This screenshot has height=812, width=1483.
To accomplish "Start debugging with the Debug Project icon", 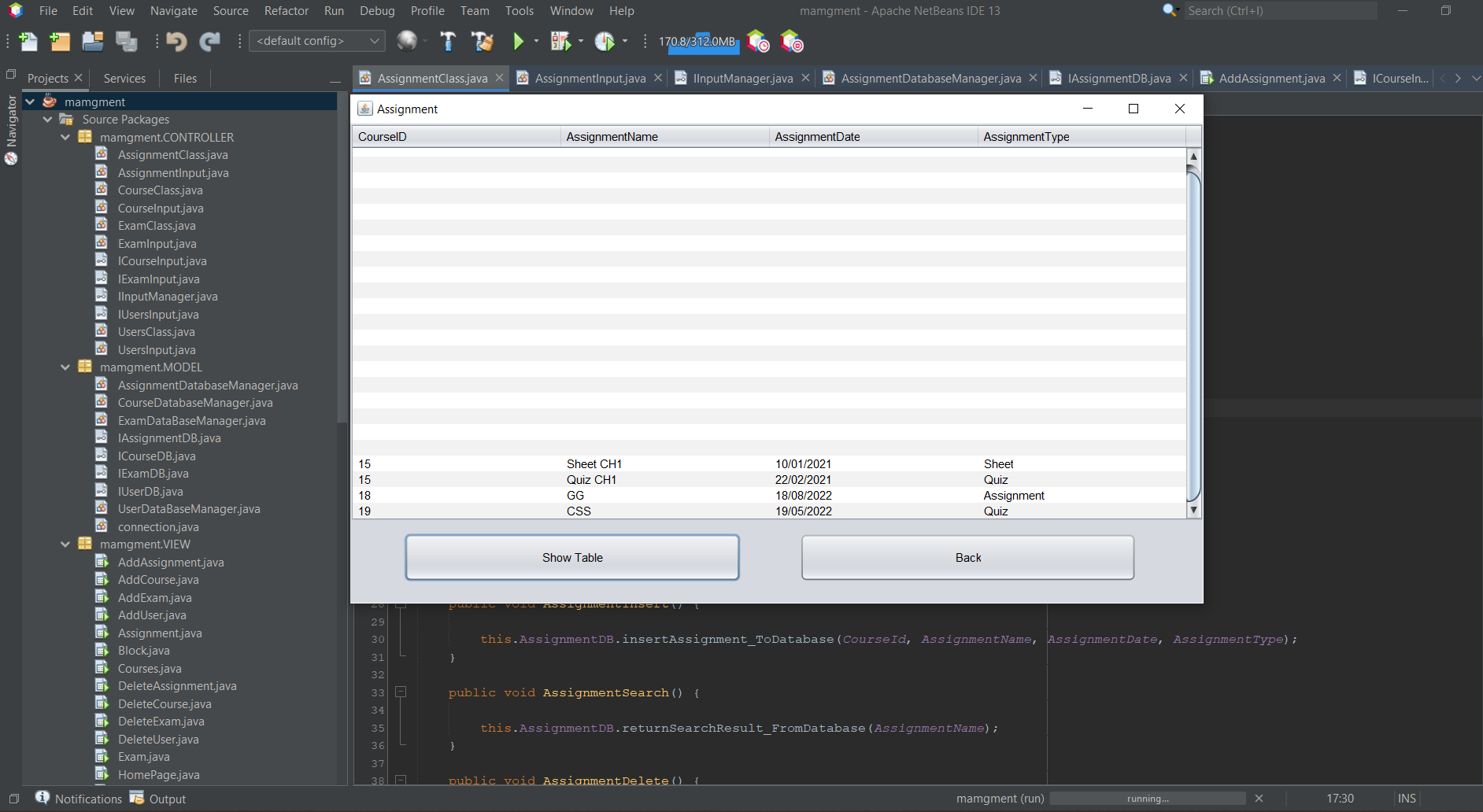I will 560,41.
